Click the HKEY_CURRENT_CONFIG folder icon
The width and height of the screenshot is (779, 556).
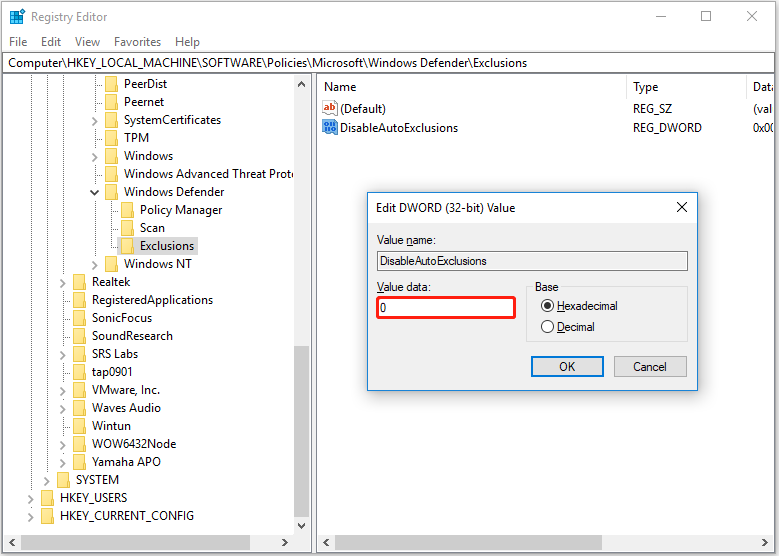[48, 516]
